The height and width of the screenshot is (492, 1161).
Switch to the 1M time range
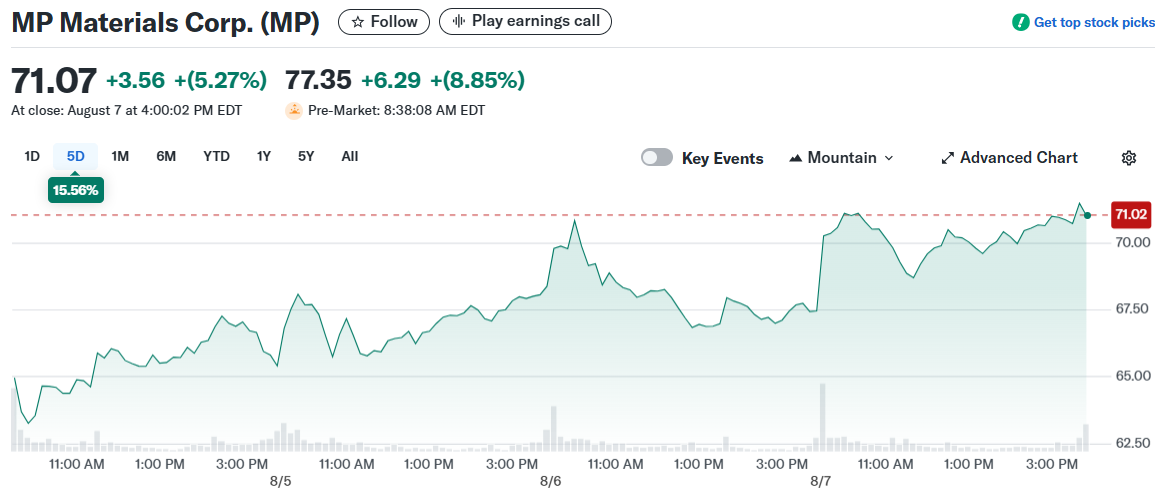(120, 156)
